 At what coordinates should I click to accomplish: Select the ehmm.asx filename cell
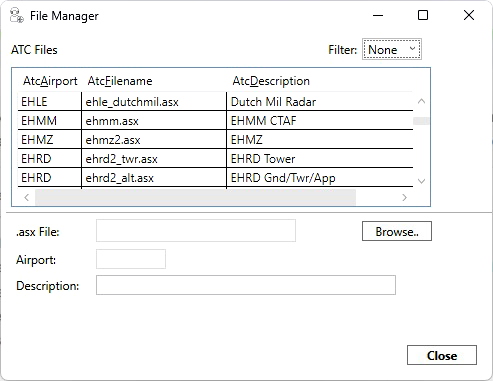(154, 120)
